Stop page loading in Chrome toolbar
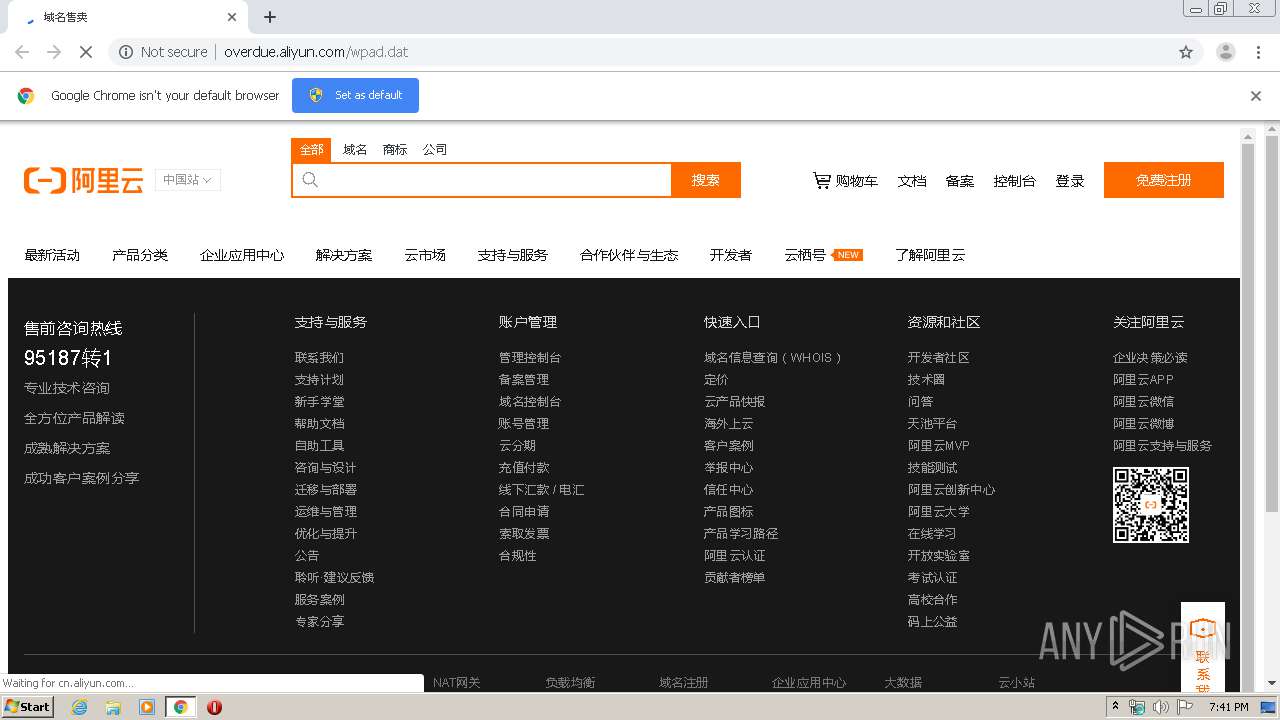The width and height of the screenshot is (1280, 720). 86,52
